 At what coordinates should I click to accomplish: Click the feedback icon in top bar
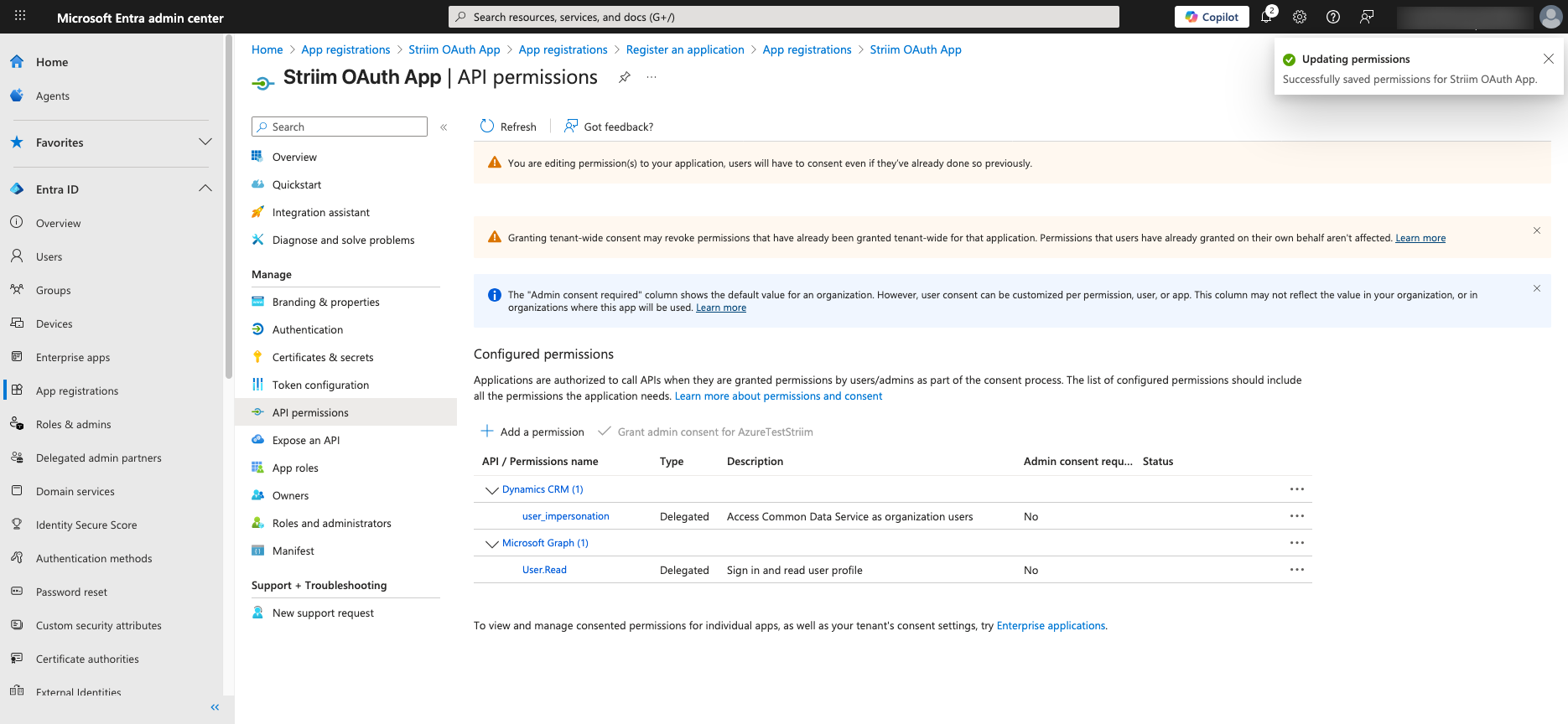click(1367, 17)
